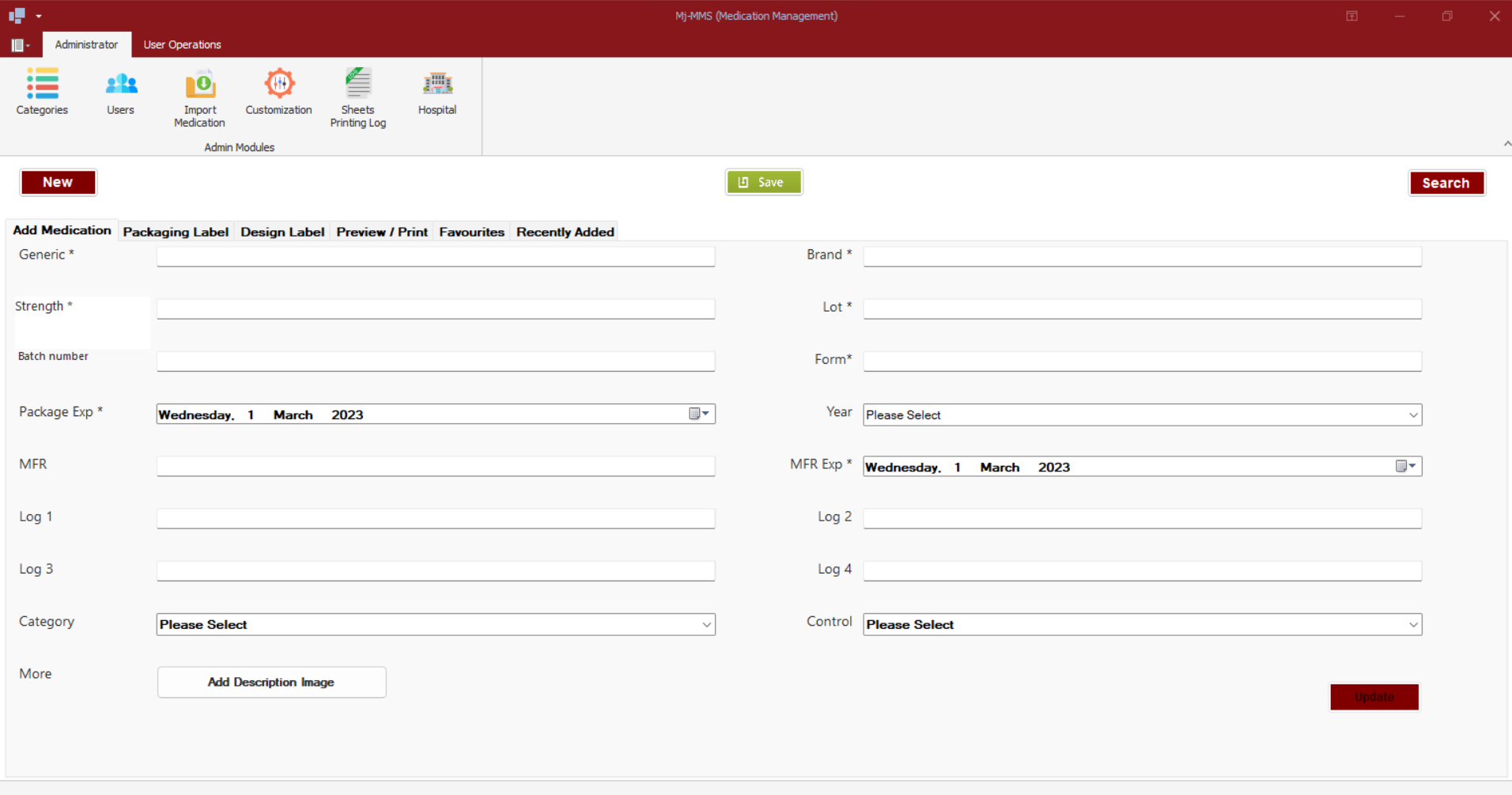Focus the Log 4 field

(1142, 571)
